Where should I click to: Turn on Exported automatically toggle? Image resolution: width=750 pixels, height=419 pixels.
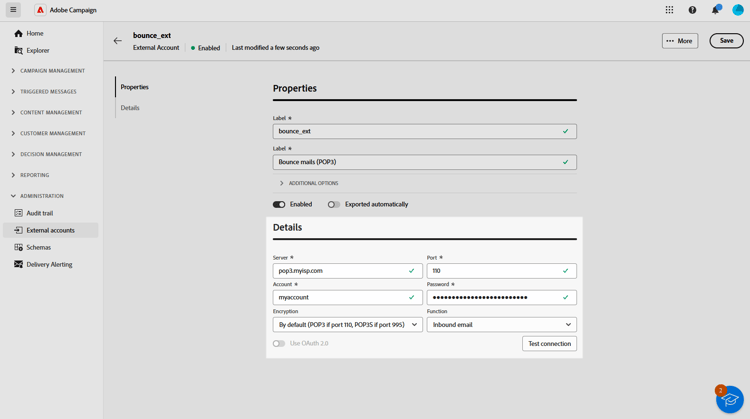[x=334, y=204]
